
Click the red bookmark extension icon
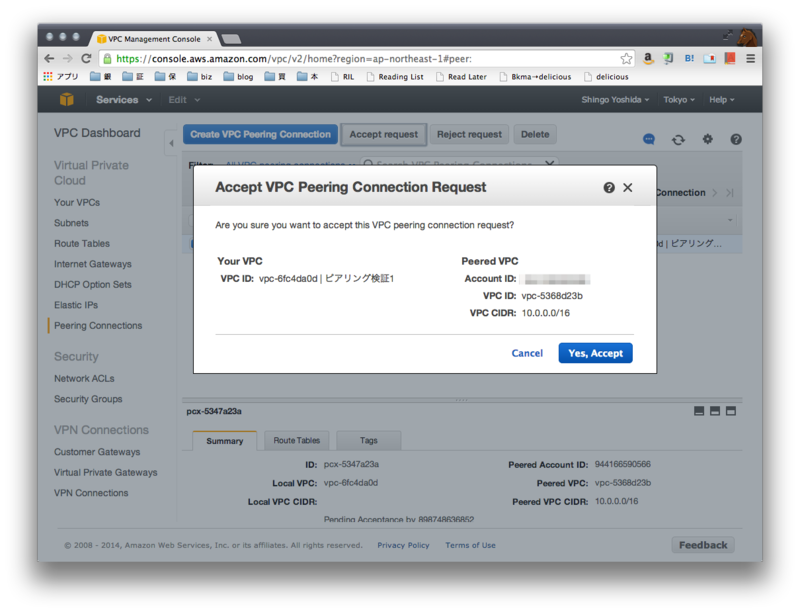(730, 59)
